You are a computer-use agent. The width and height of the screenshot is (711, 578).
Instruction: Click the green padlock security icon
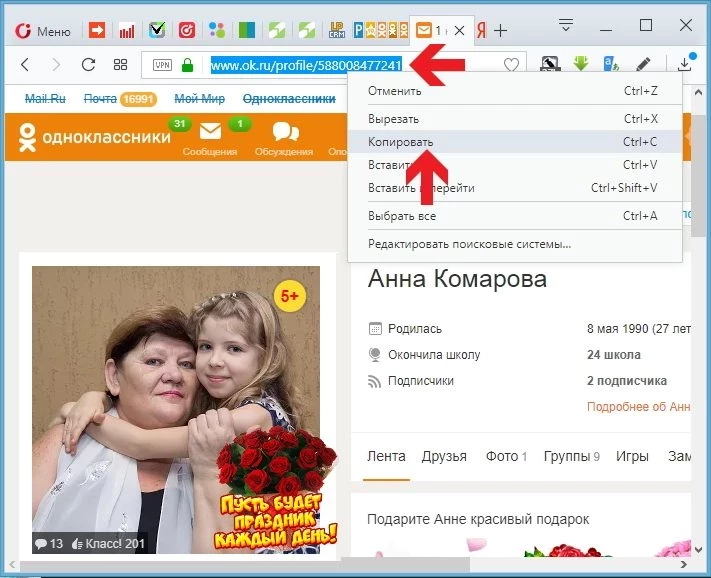(187, 65)
